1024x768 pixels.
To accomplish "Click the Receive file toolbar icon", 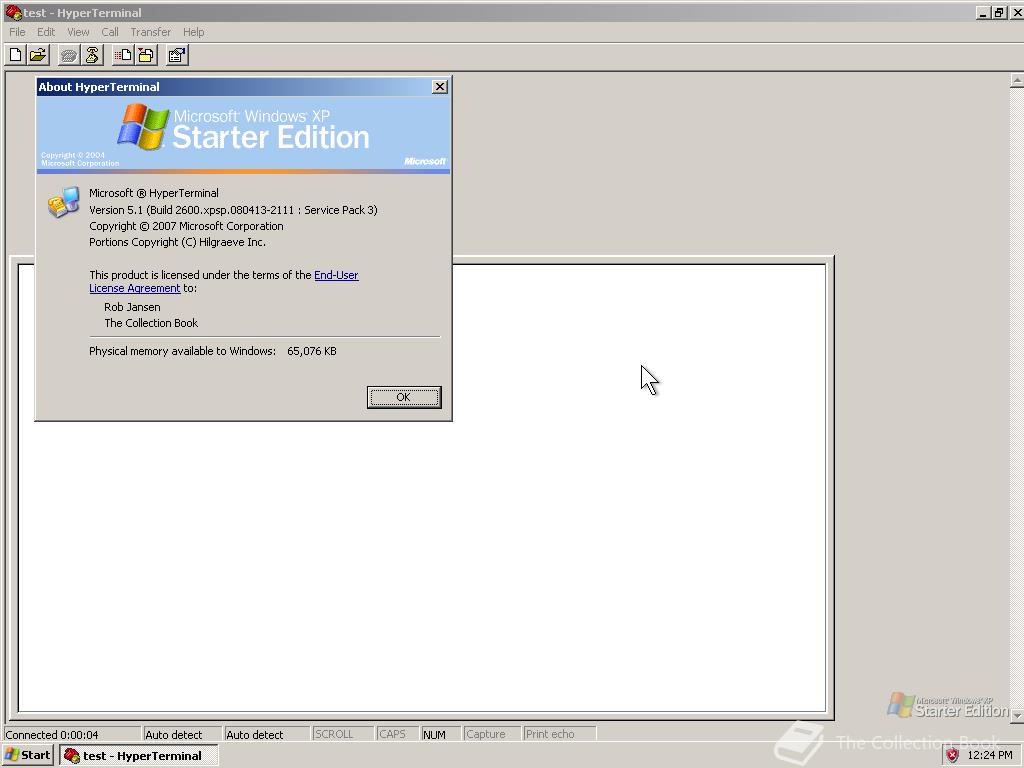I will pos(146,56).
